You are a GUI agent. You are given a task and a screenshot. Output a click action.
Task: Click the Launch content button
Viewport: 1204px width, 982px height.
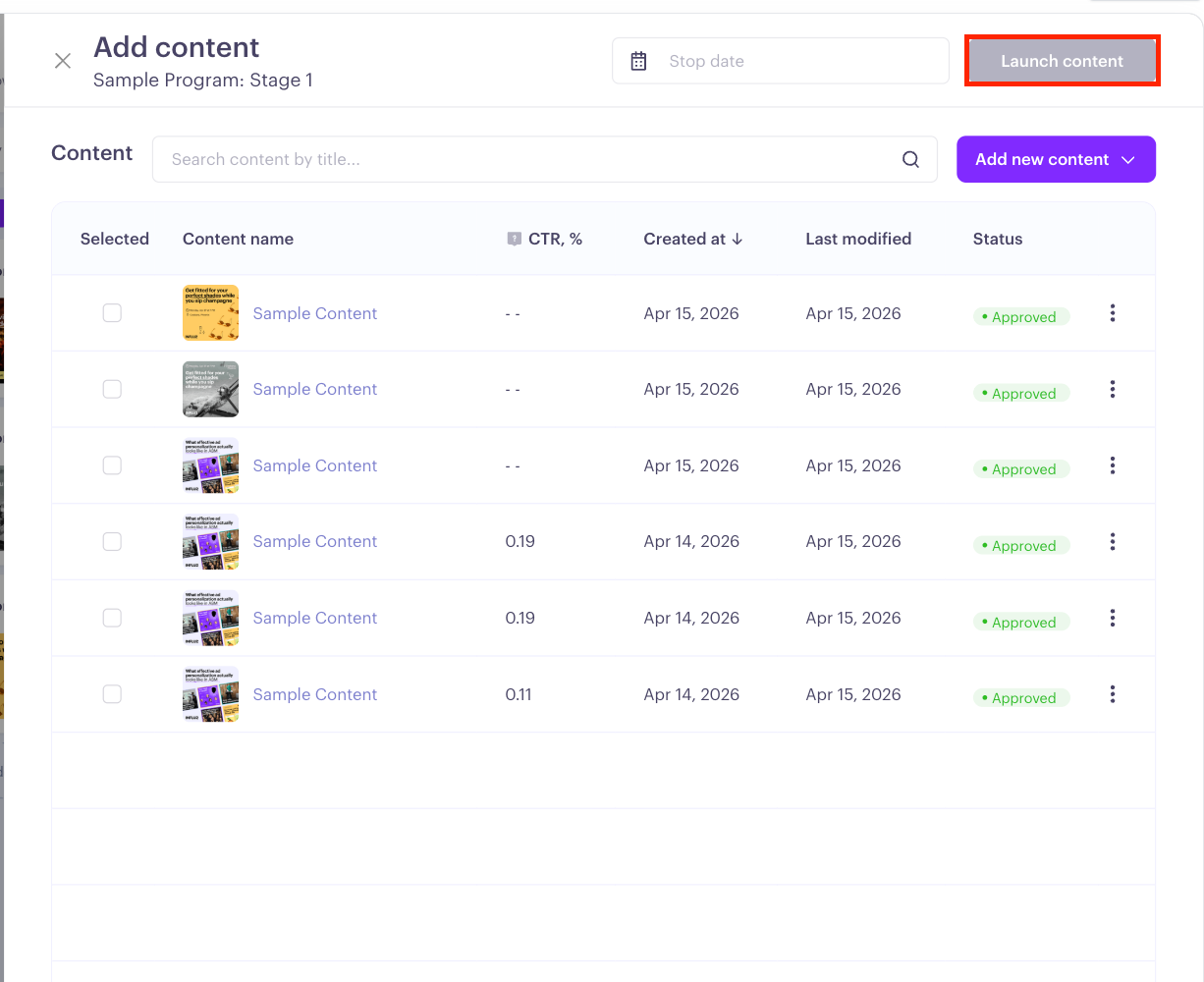point(1062,61)
